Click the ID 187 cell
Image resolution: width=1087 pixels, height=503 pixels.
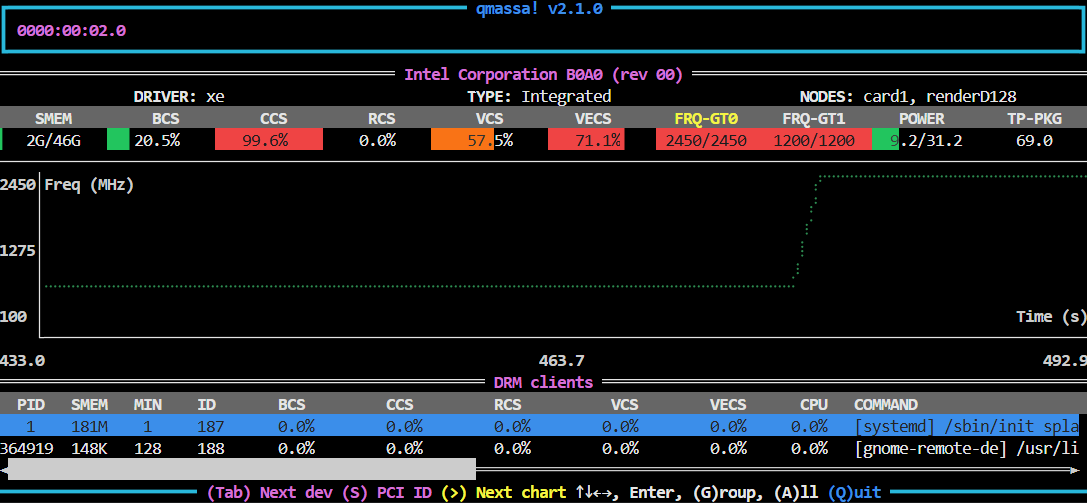pos(211,427)
